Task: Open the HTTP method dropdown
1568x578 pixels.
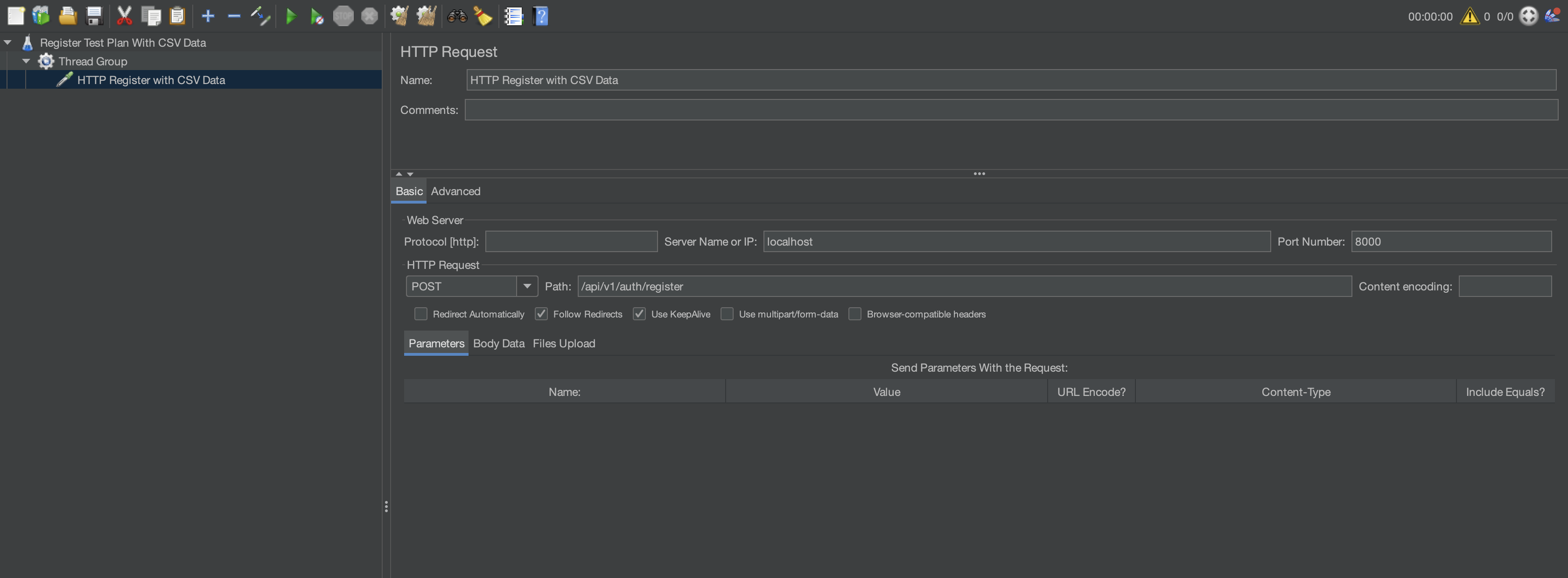Action: pyautogui.click(x=526, y=286)
